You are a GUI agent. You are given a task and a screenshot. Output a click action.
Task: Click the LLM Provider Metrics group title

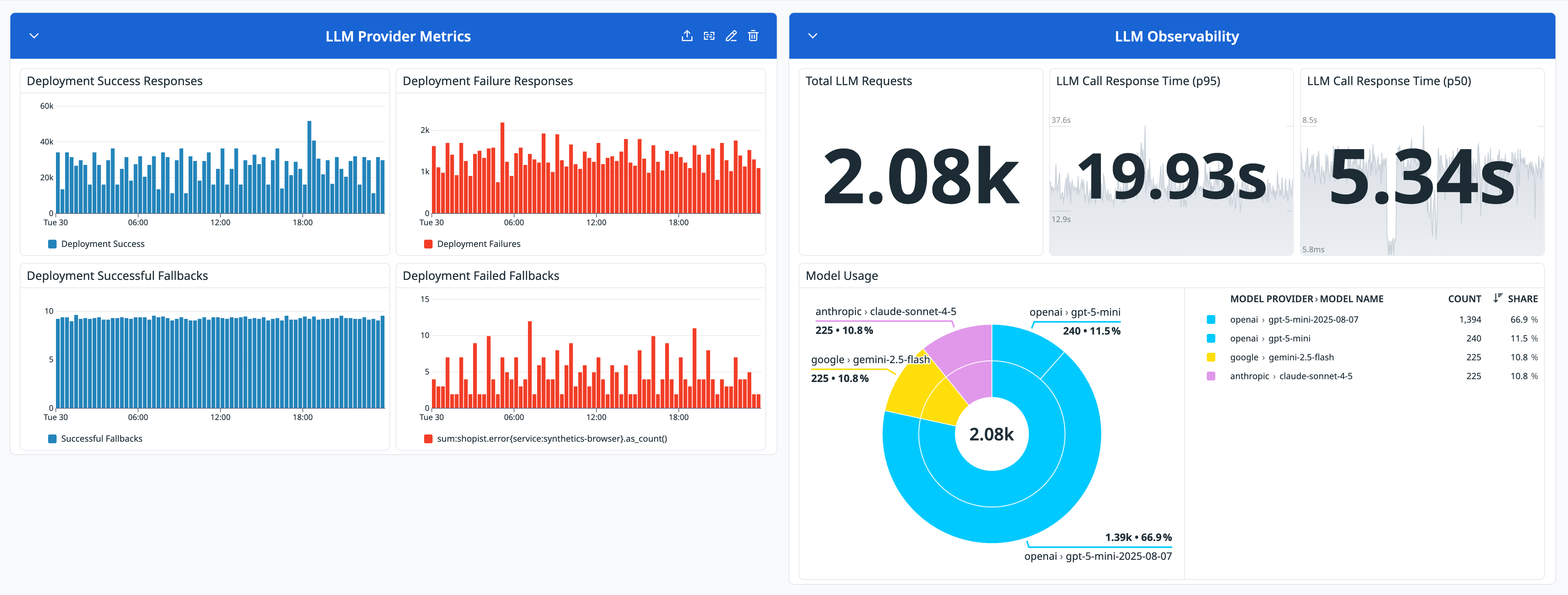pyautogui.click(x=397, y=36)
